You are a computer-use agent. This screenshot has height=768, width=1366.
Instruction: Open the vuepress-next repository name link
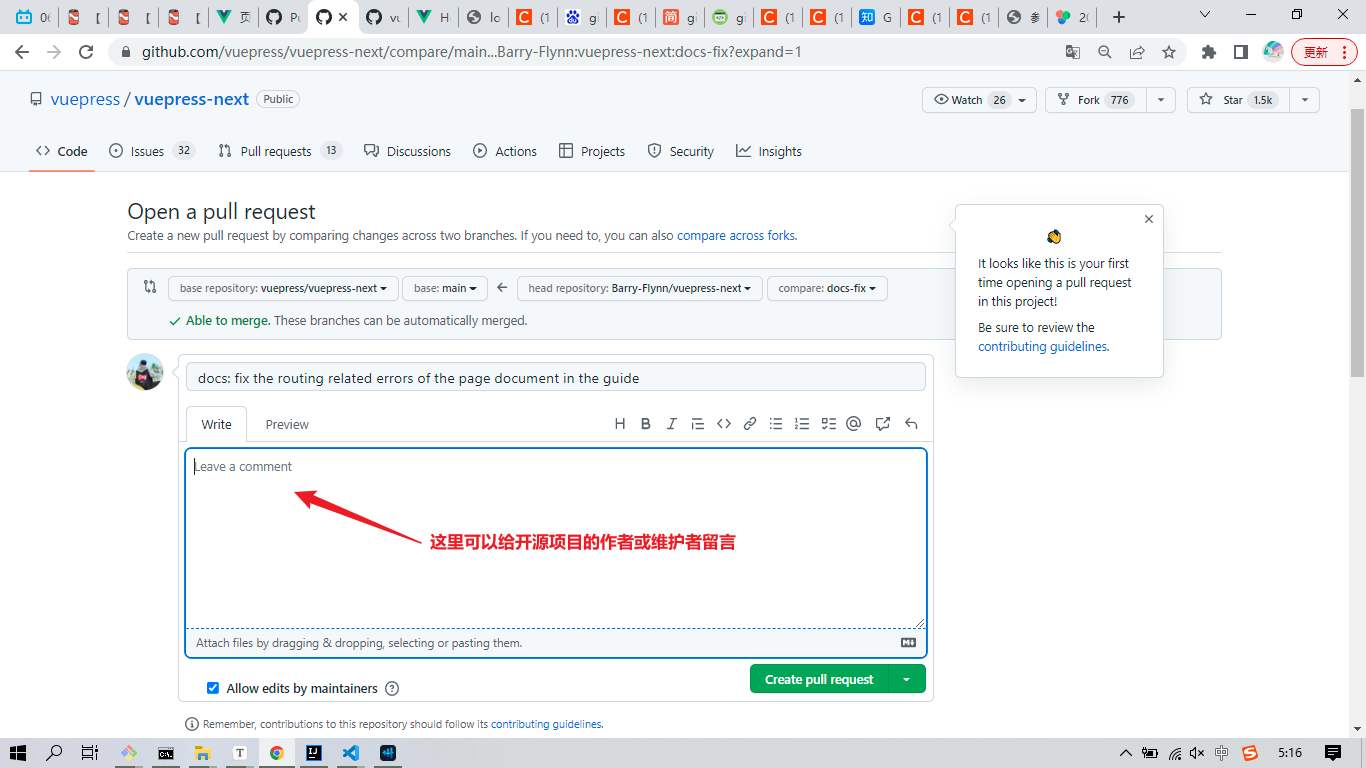[x=192, y=99]
